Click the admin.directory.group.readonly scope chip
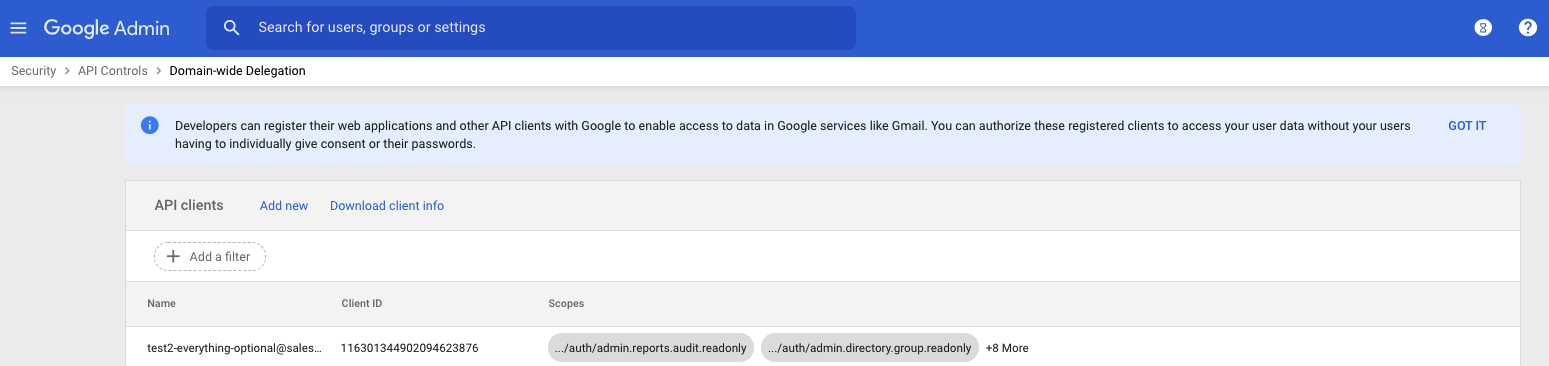Screen dimensions: 1549x366 point(870,348)
